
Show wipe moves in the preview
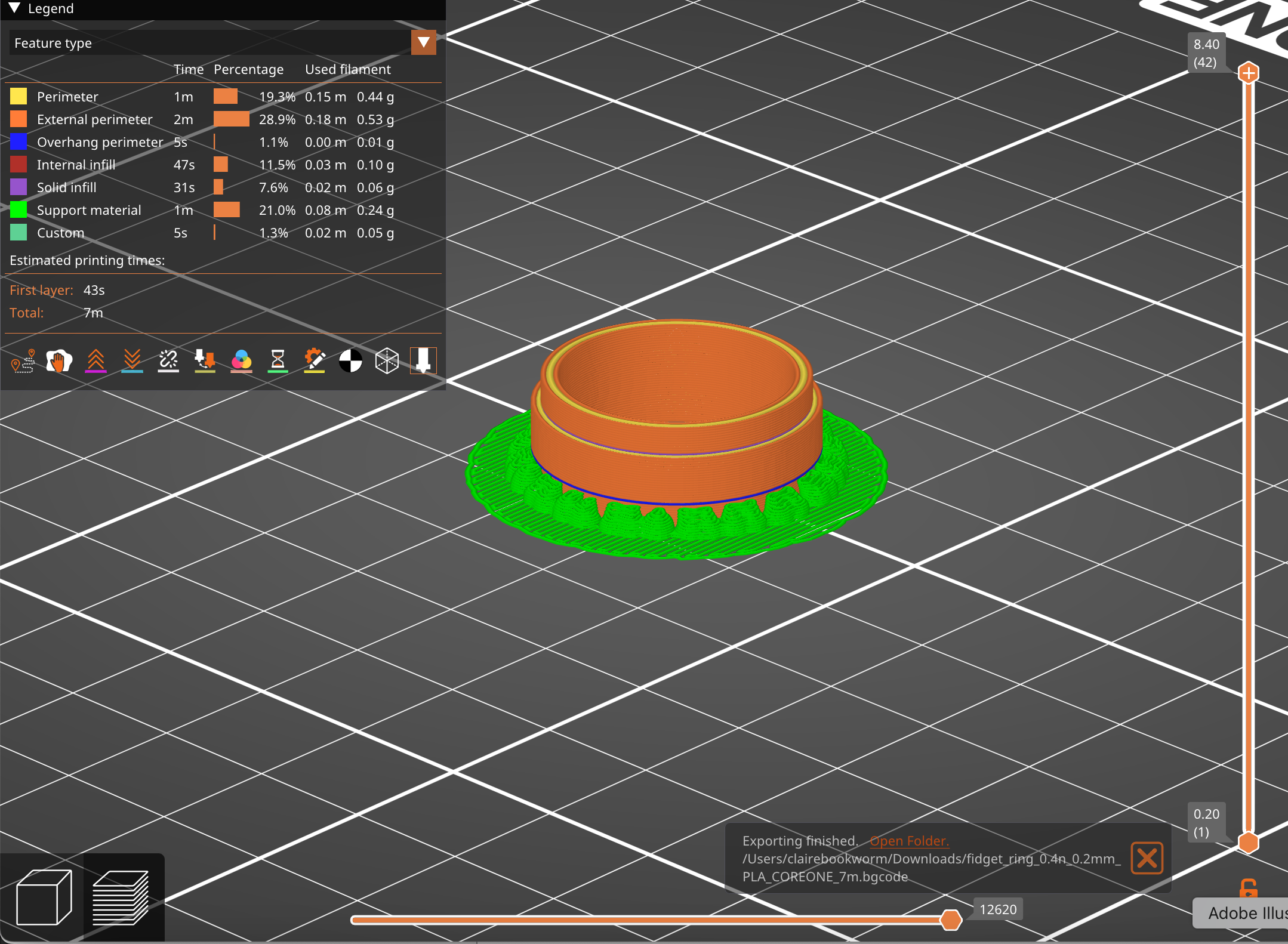tap(60, 361)
